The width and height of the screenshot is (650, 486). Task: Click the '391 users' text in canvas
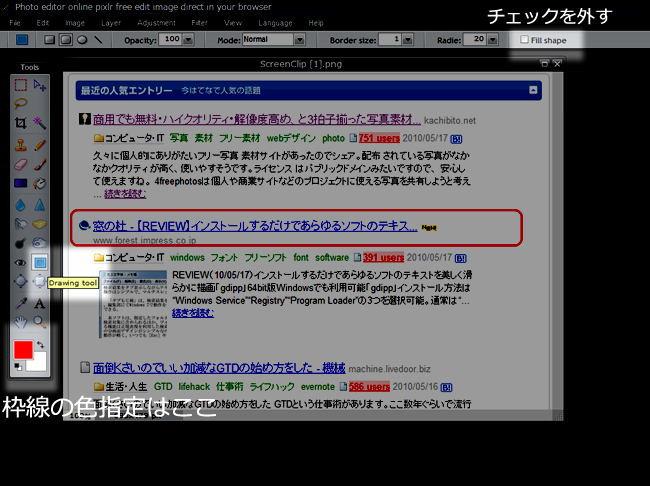(x=383, y=258)
